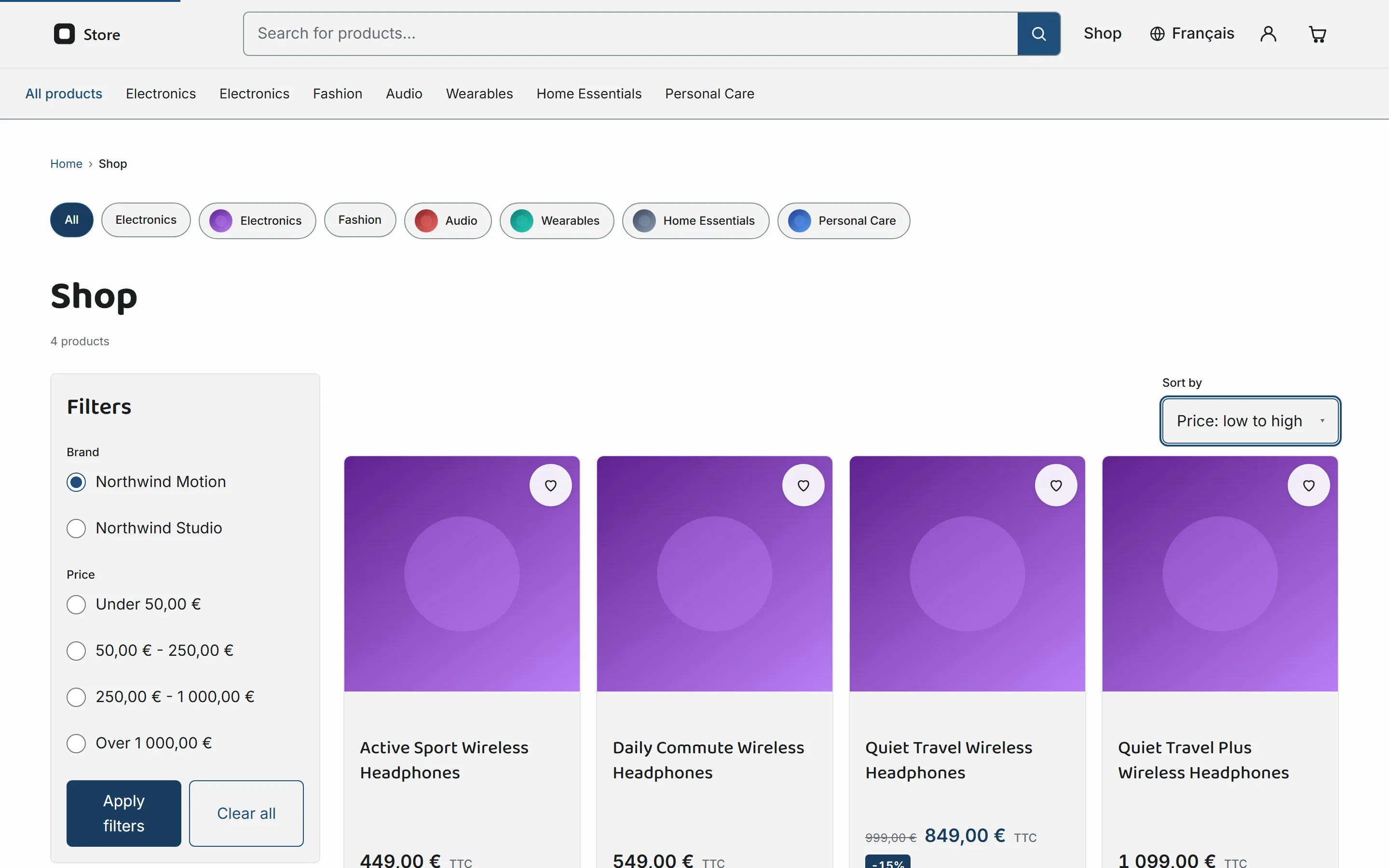Open the user account icon
Image resolution: width=1389 pixels, height=868 pixels.
(x=1268, y=34)
